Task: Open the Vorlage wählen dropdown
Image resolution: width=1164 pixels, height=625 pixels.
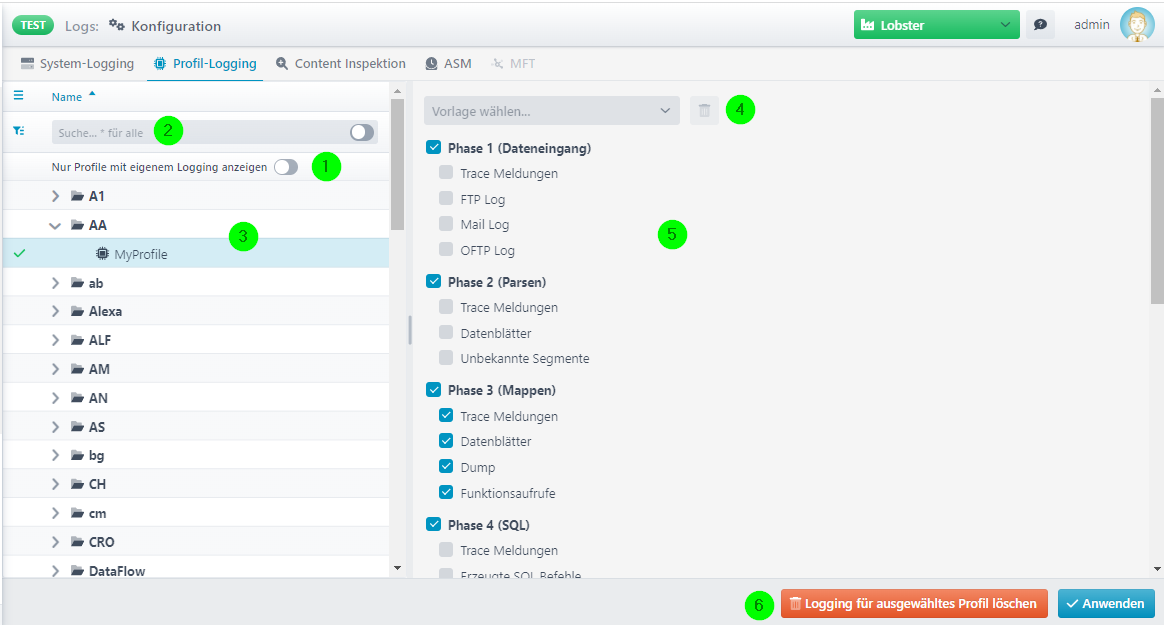Action: coord(552,111)
